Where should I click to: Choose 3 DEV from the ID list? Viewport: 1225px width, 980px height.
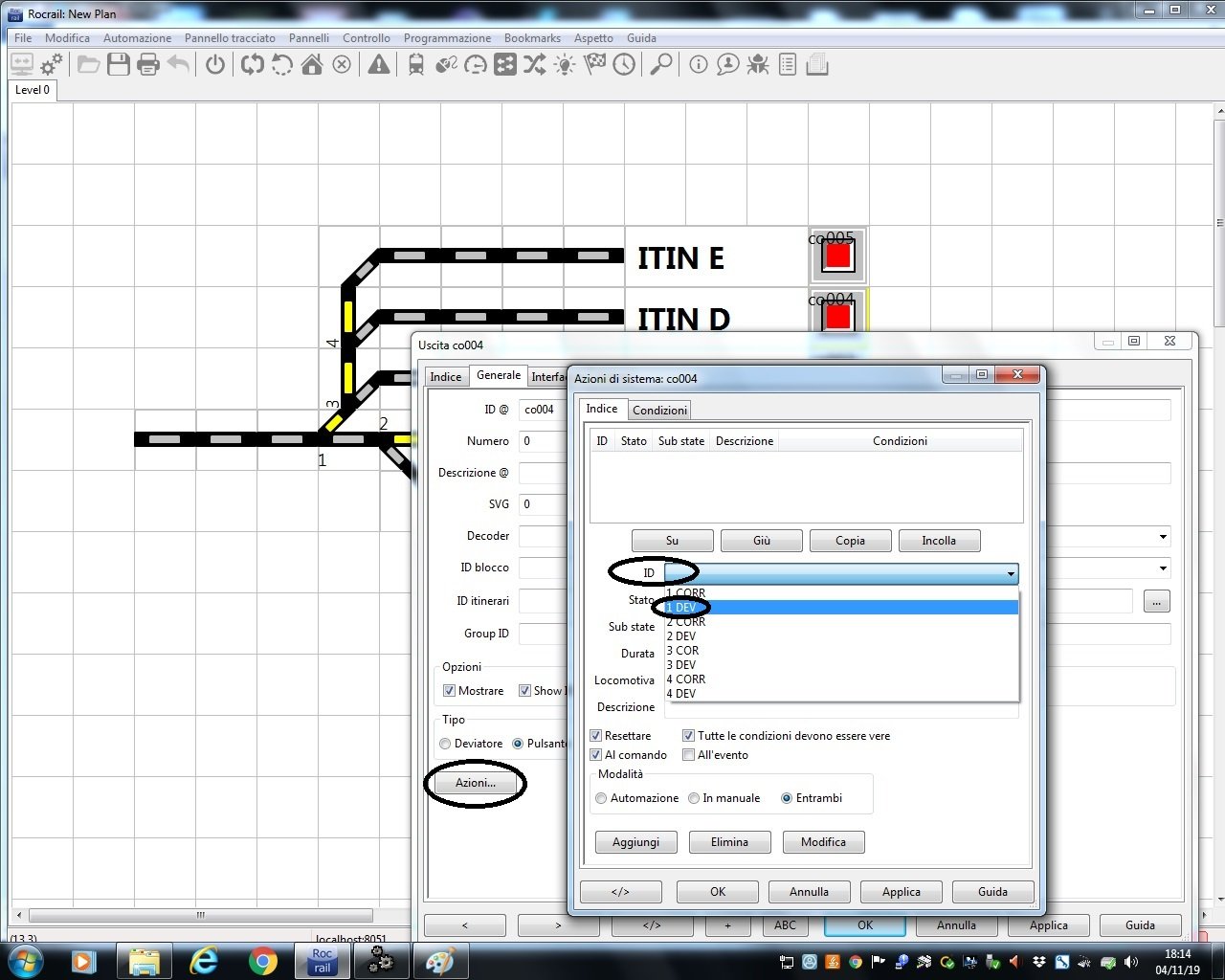click(x=681, y=665)
